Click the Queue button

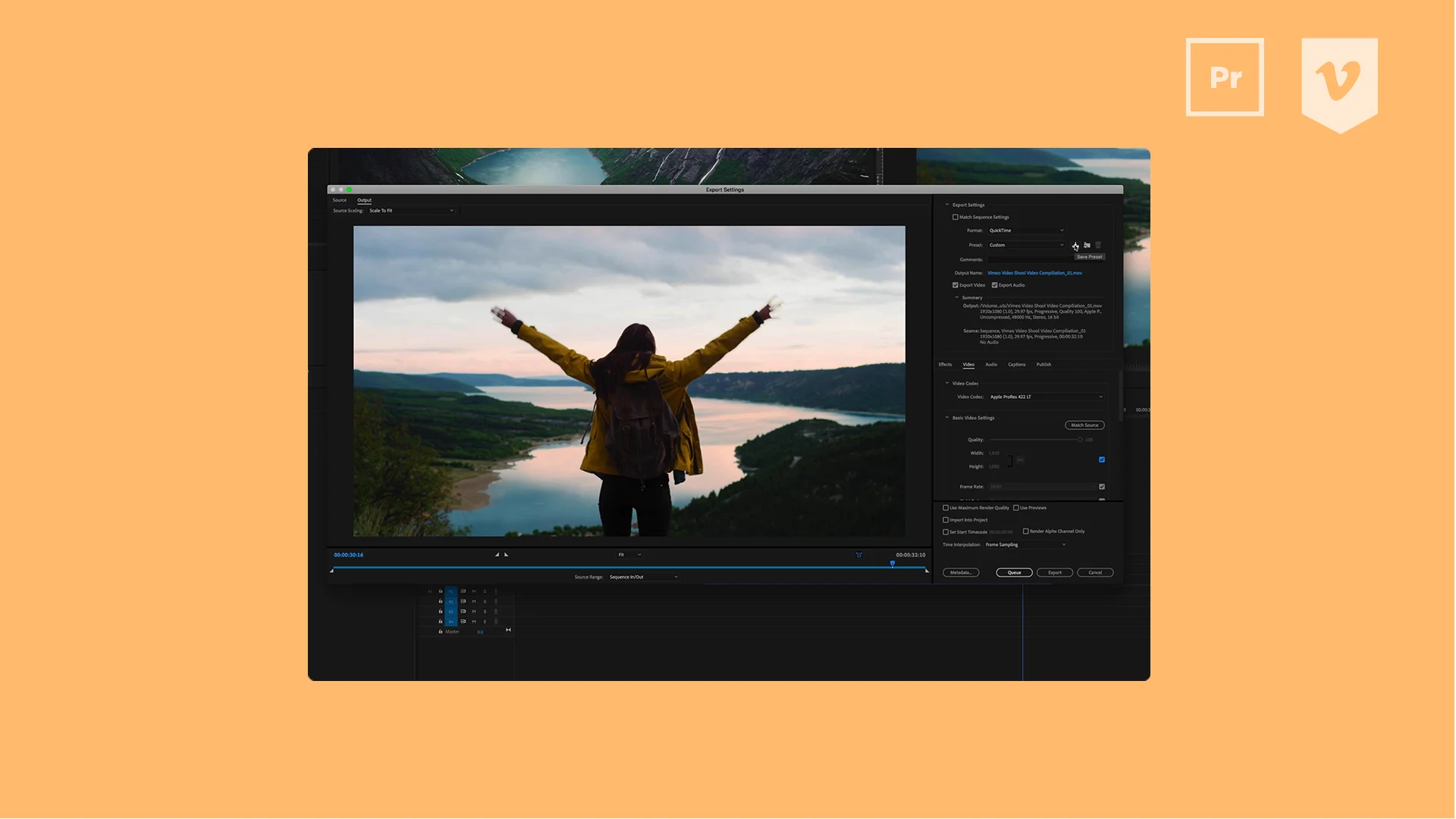(x=1015, y=573)
